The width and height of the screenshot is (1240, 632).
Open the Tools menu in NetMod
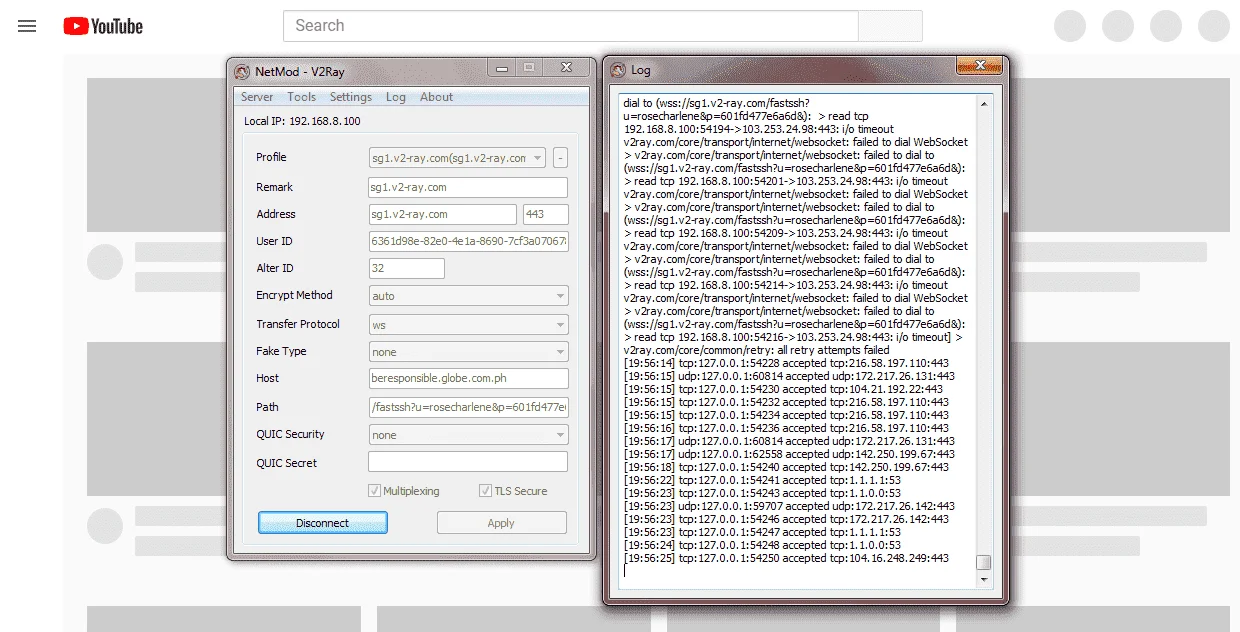tap(301, 97)
